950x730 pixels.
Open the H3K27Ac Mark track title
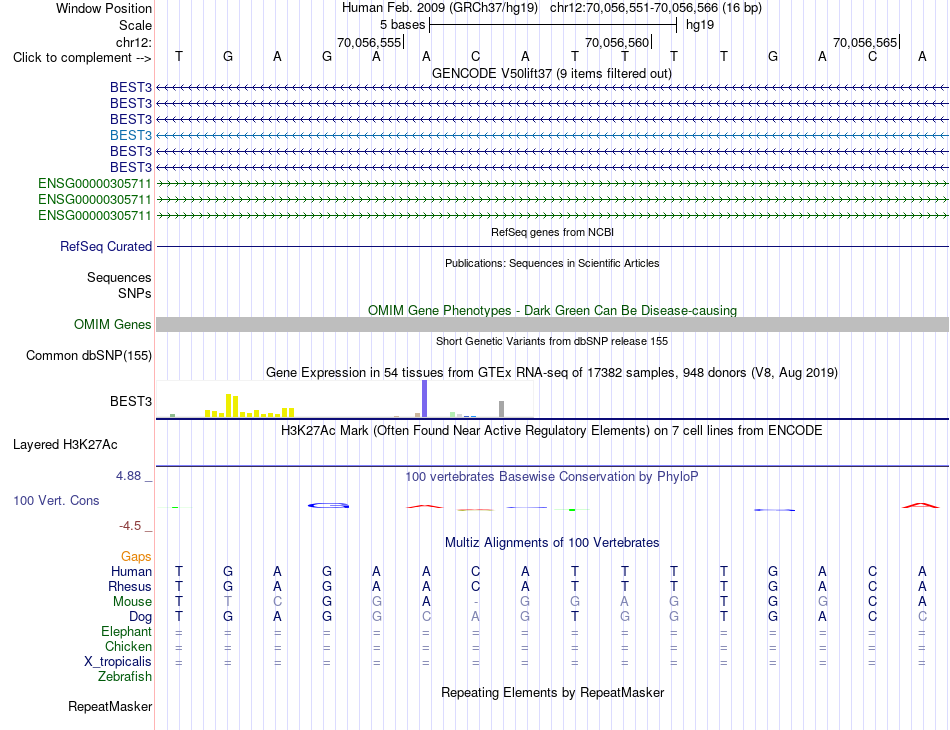[551, 431]
